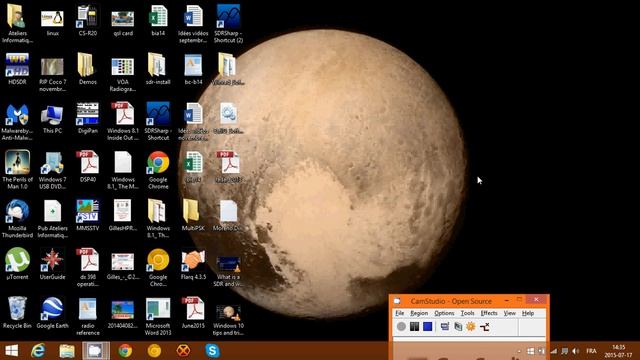
Task: Select the Demos folder on desktop
Action: pos(87,69)
